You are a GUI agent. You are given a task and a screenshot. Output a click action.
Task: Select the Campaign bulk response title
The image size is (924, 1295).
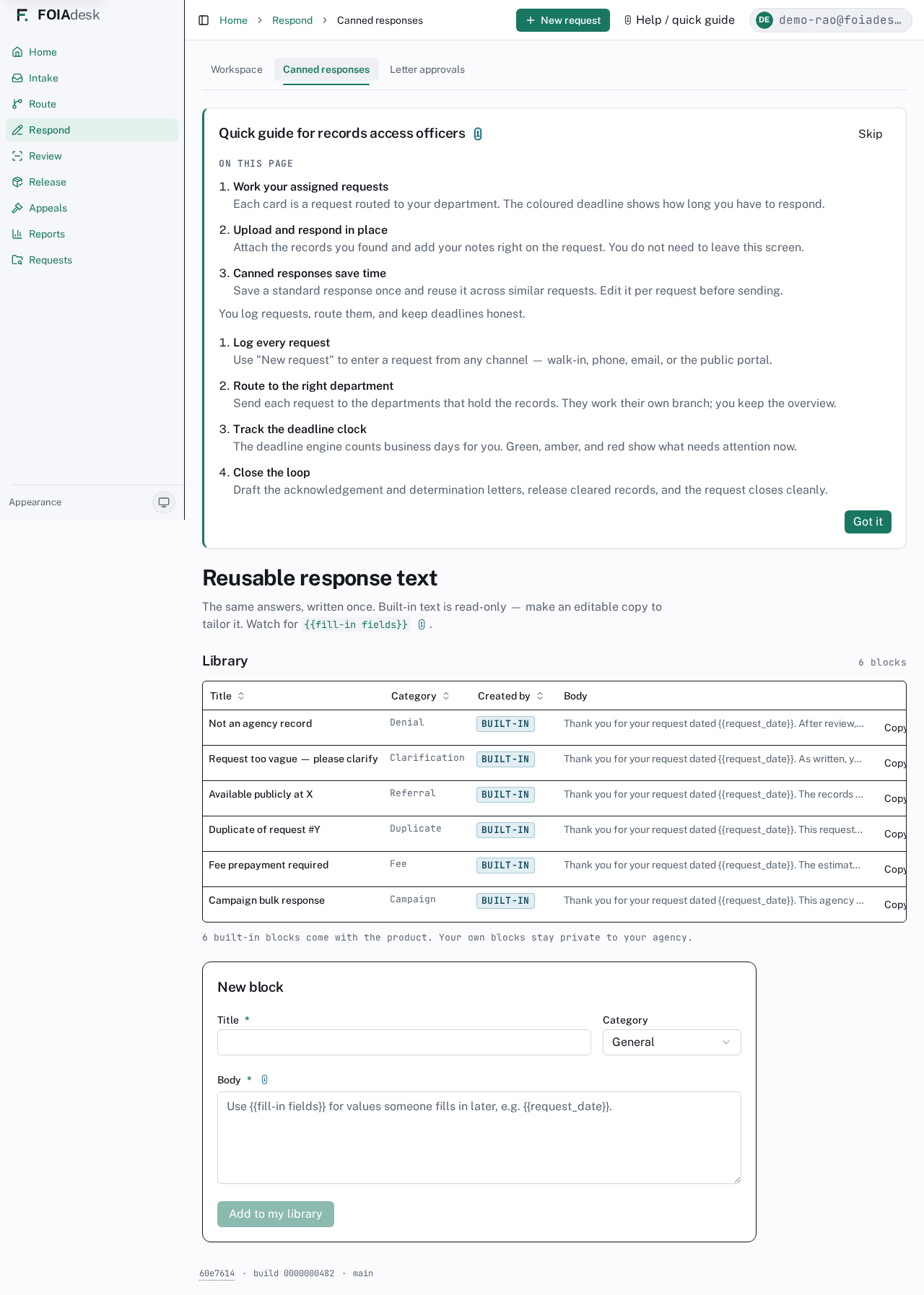point(266,900)
